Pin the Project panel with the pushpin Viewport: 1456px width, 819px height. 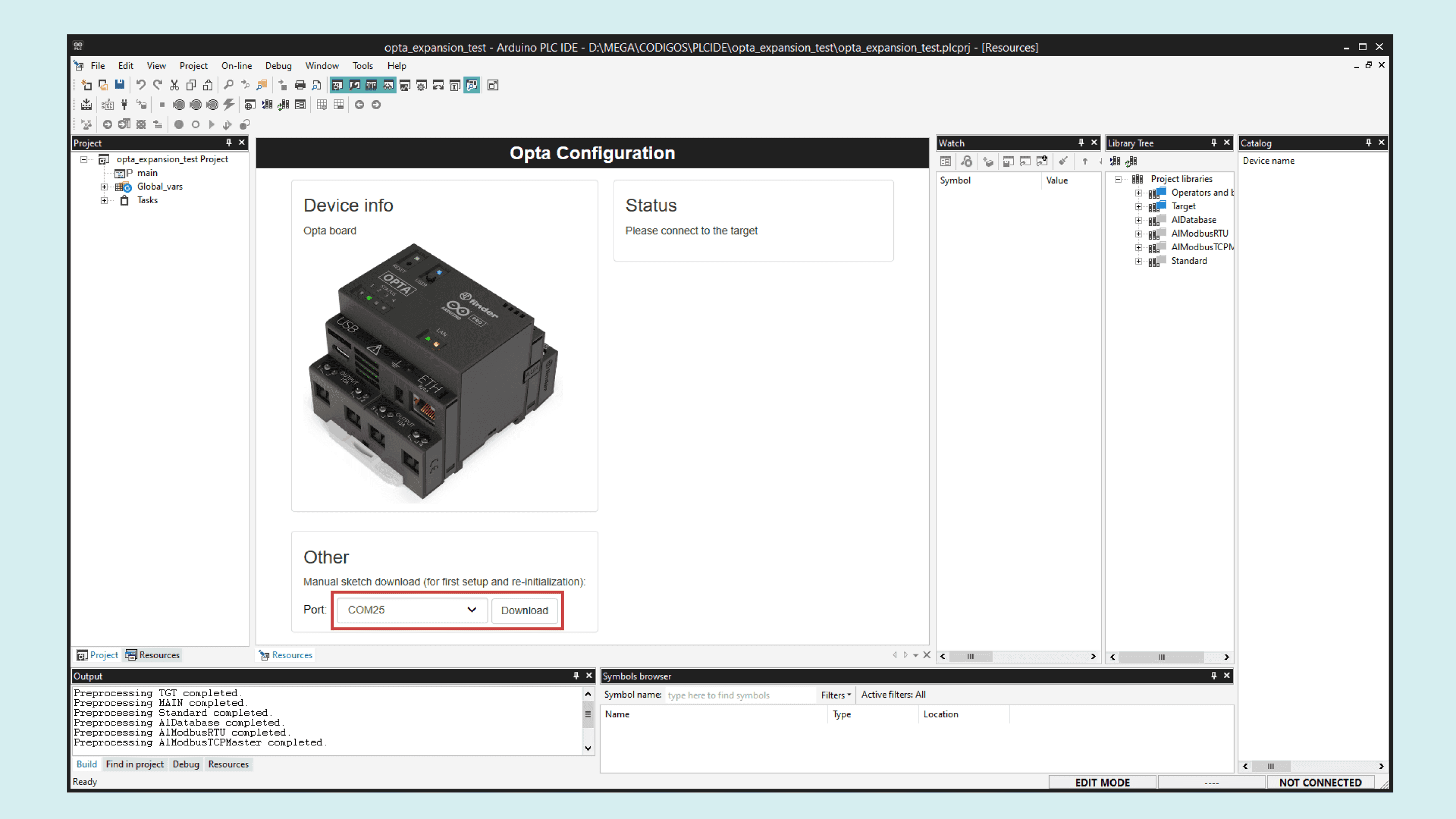(229, 143)
